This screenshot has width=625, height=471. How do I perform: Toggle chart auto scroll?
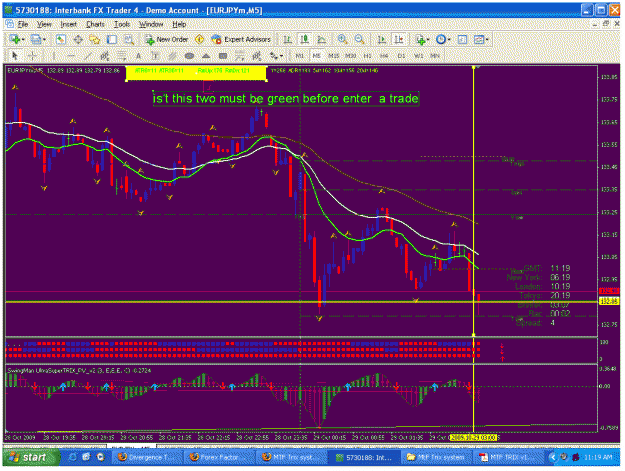pos(381,39)
